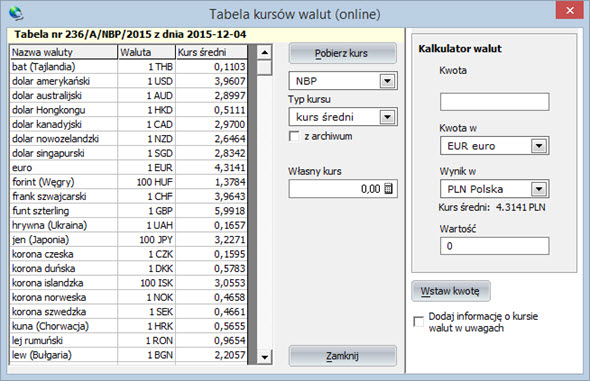Screen dimensions: 590x381
Task: Open calculator icon in Własny kurs field
Action: 388,188
